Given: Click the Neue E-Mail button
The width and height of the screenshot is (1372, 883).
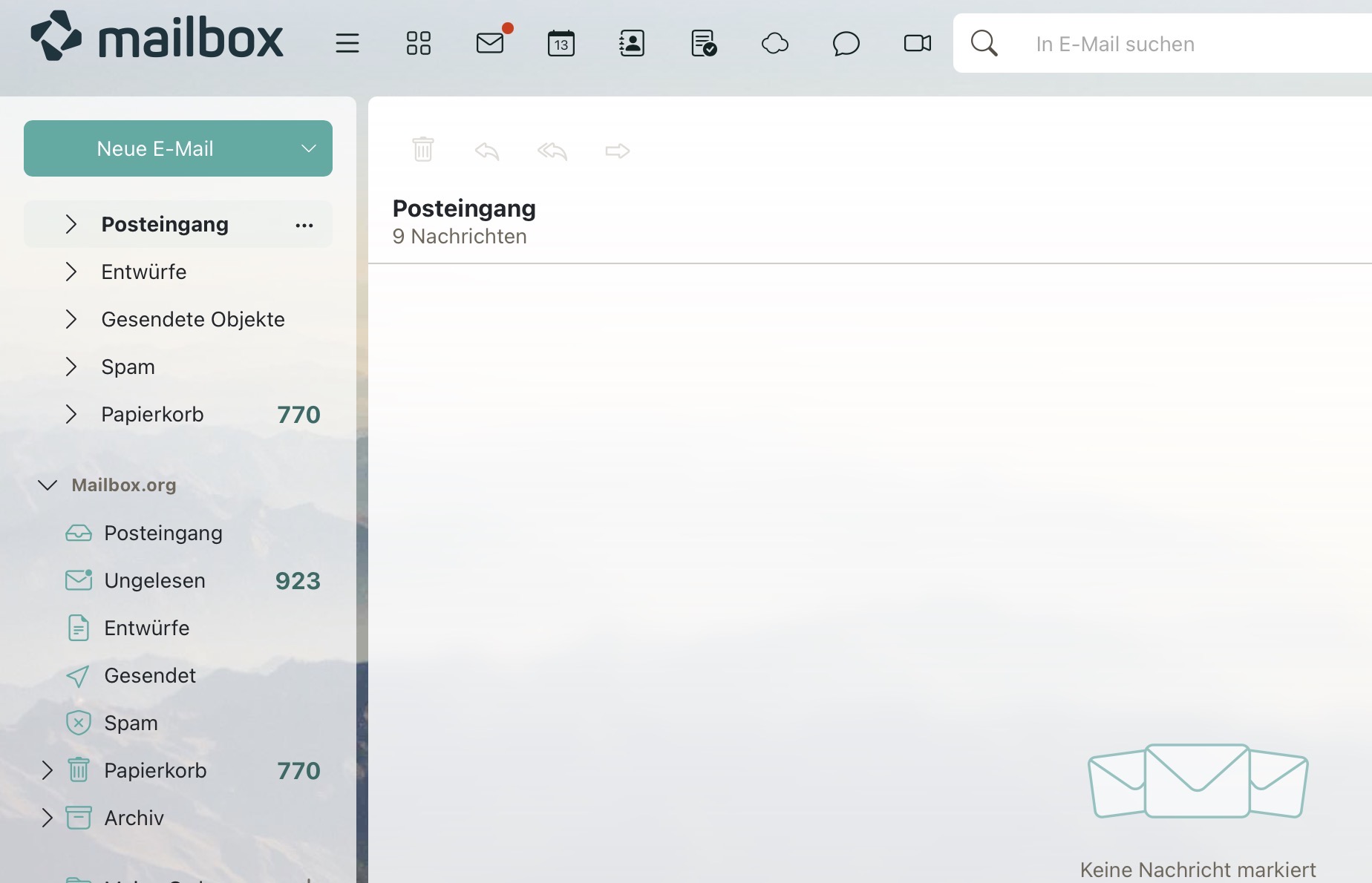Looking at the screenshot, I should [155, 148].
